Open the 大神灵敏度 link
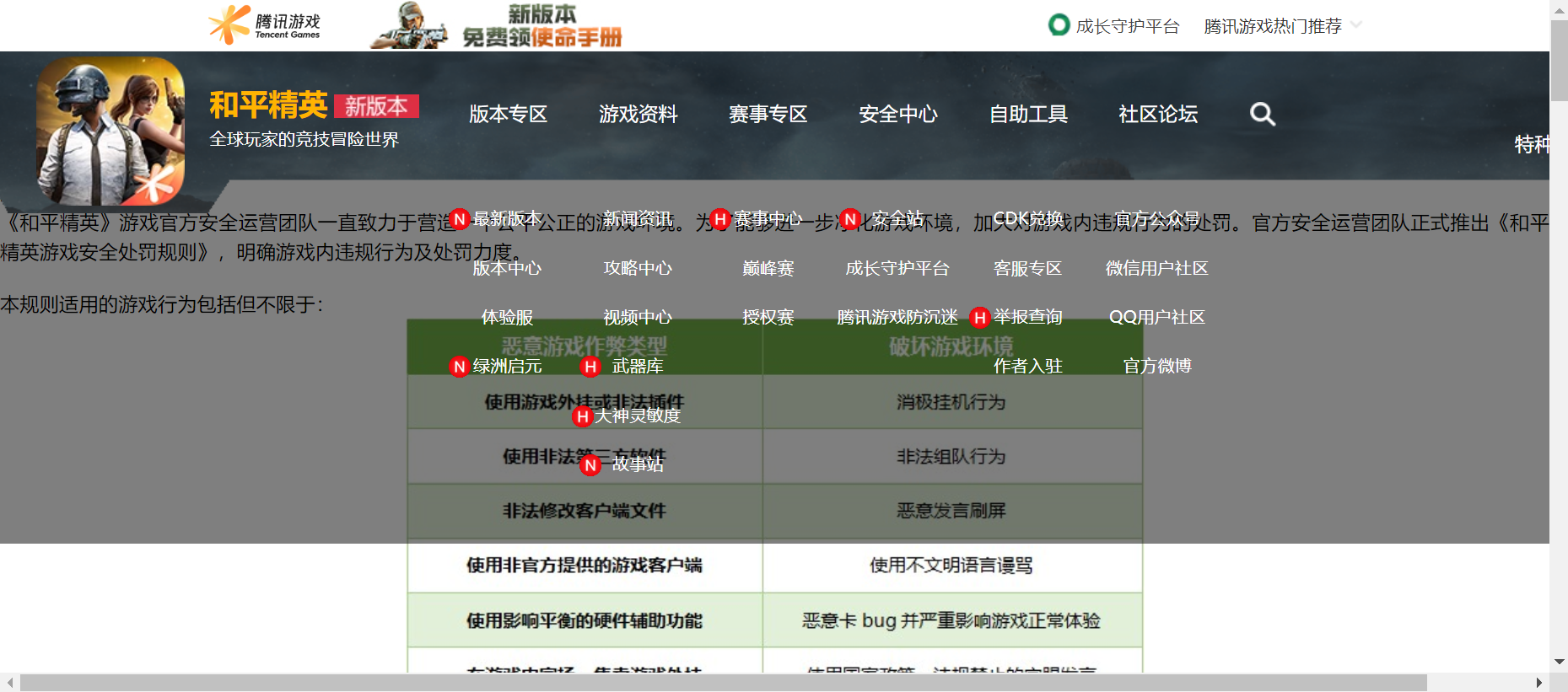1568x692 pixels. point(637,416)
